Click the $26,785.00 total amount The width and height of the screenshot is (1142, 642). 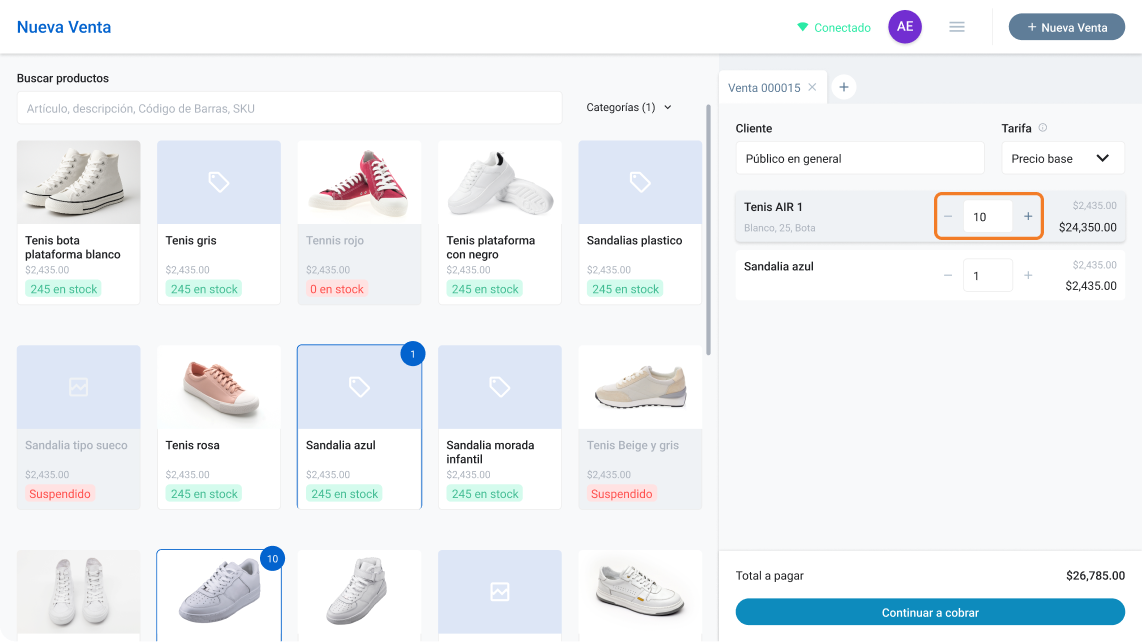click(1095, 576)
